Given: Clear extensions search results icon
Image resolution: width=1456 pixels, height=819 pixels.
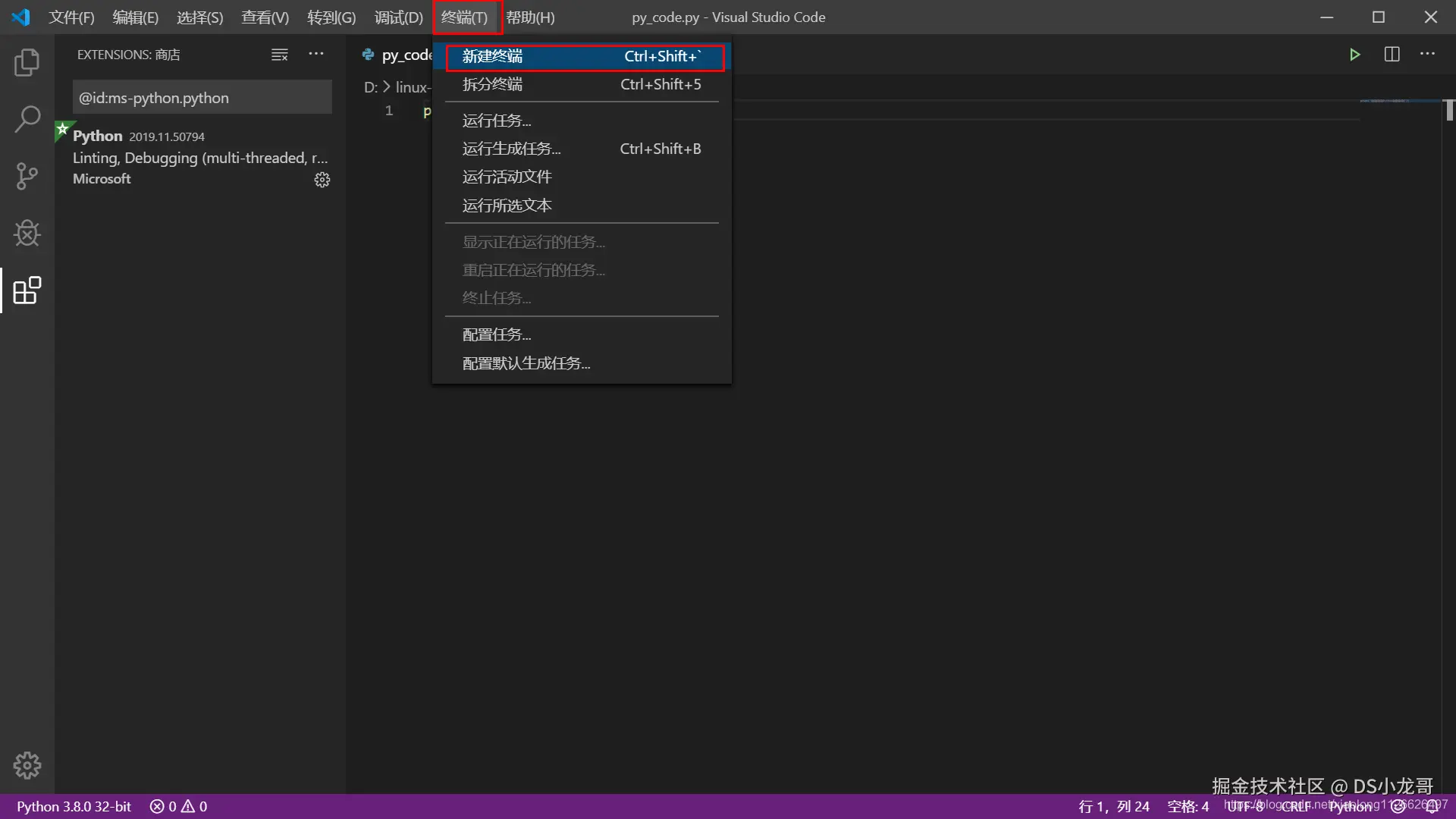Looking at the screenshot, I should point(280,55).
